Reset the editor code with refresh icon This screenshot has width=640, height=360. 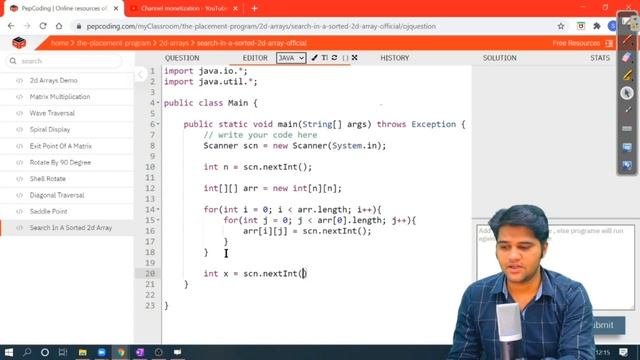[x=334, y=58]
